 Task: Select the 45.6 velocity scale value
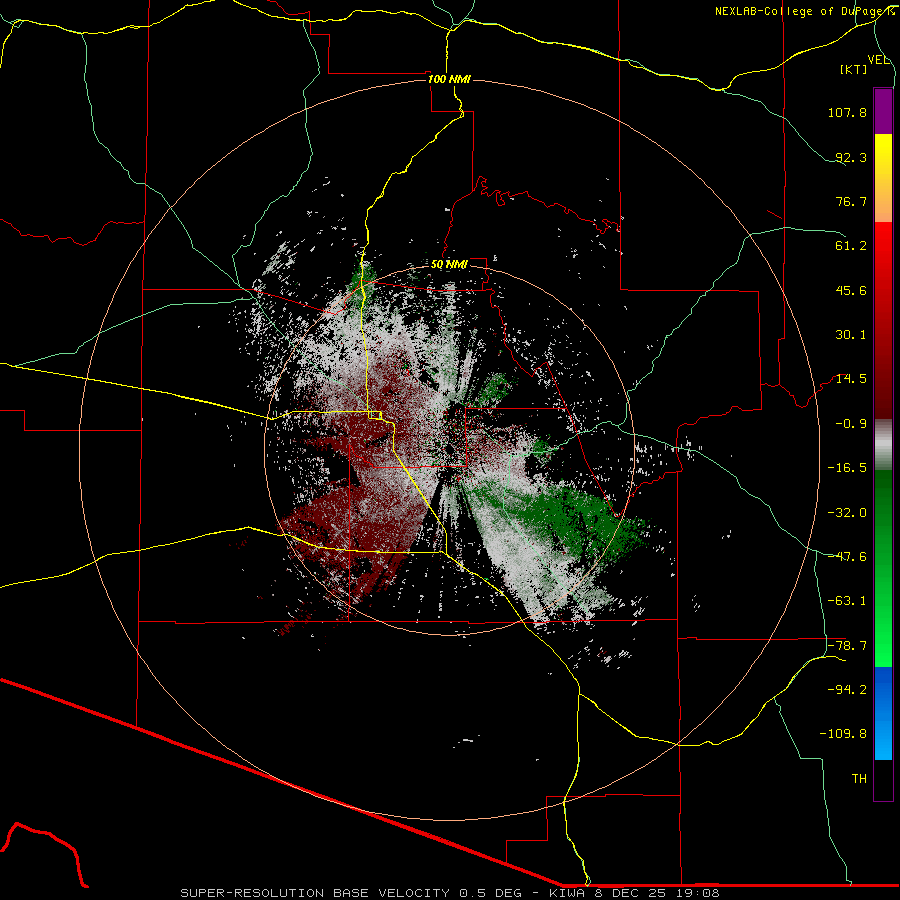[x=851, y=290]
